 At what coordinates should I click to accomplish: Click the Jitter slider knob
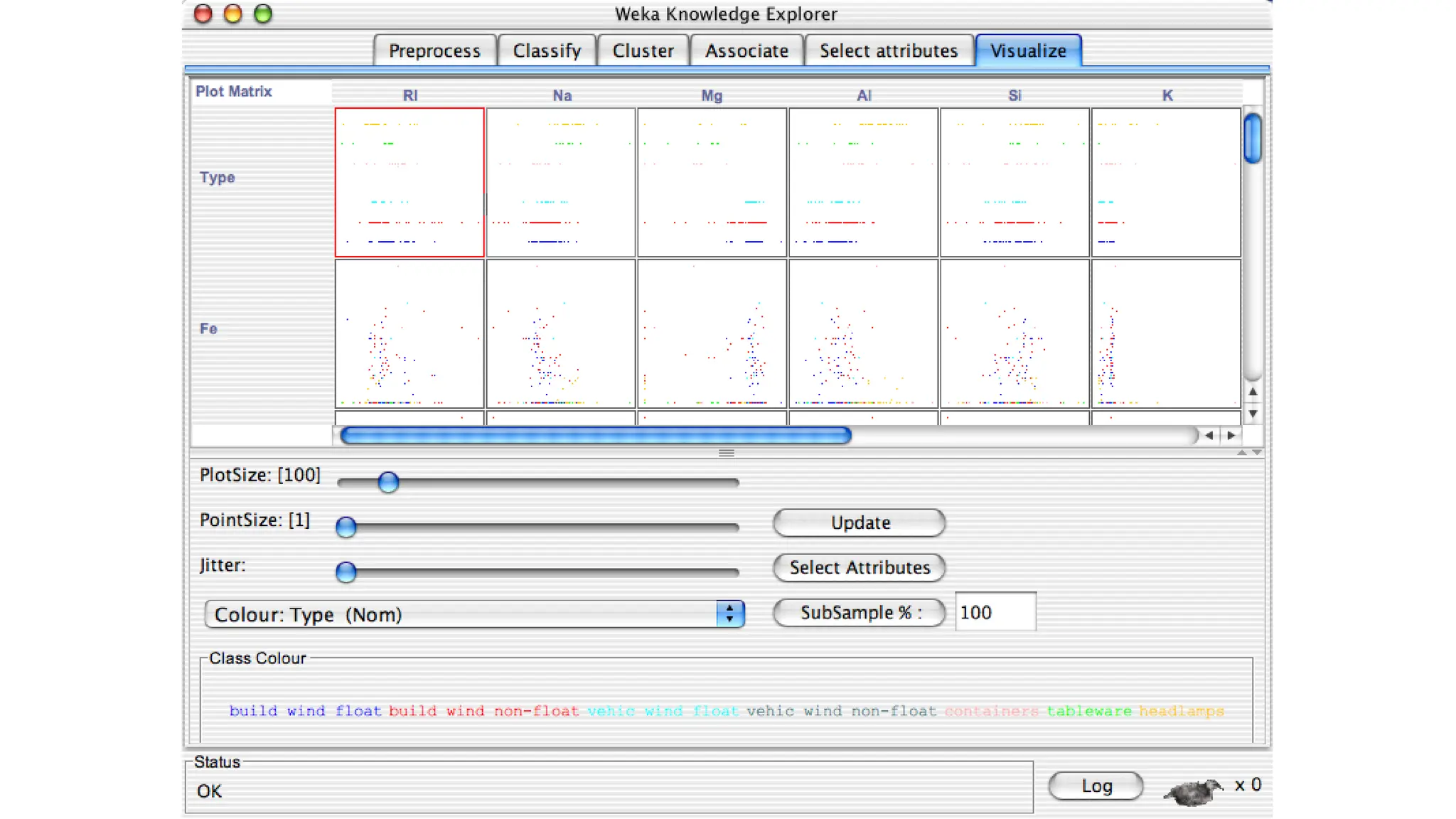click(x=346, y=572)
